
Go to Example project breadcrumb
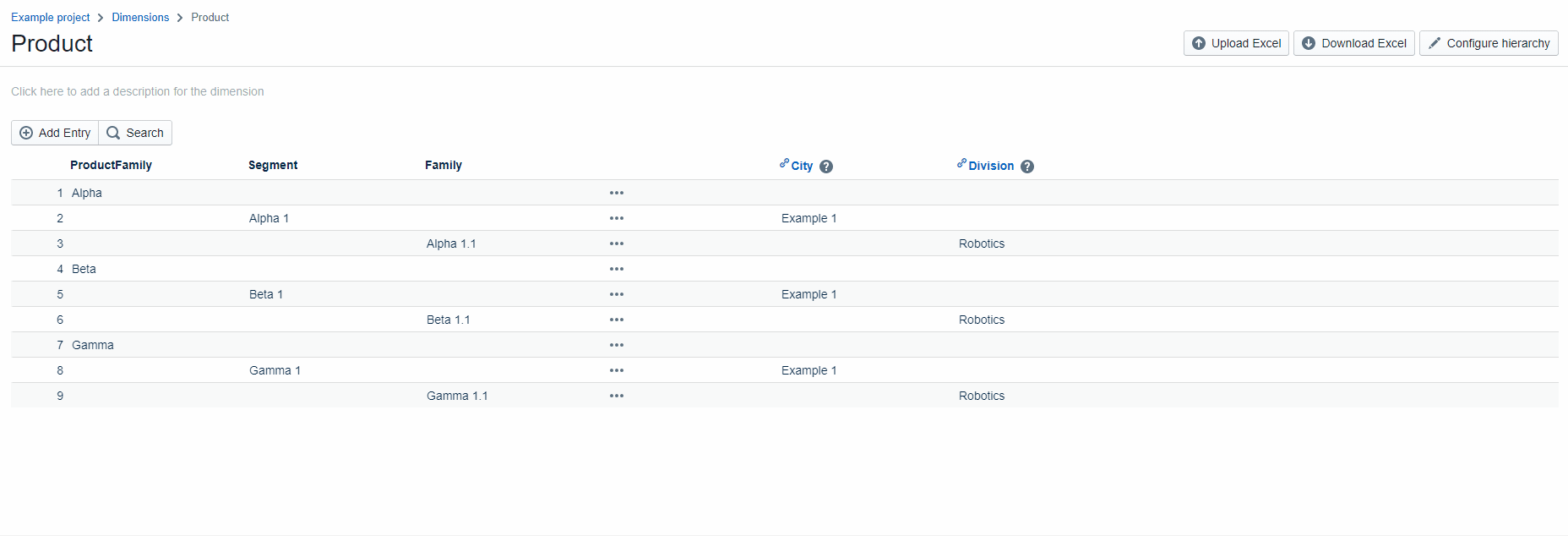[x=51, y=17]
